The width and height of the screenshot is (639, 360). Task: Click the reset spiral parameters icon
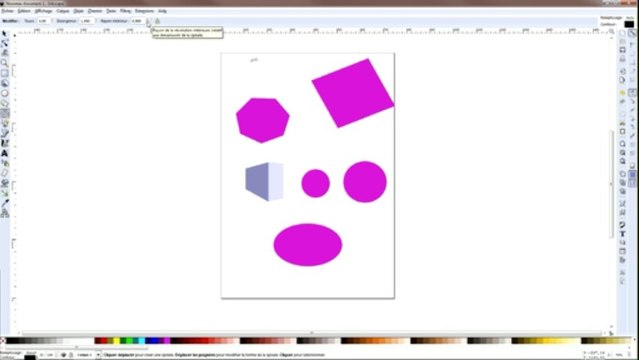[x=157, y=21]
